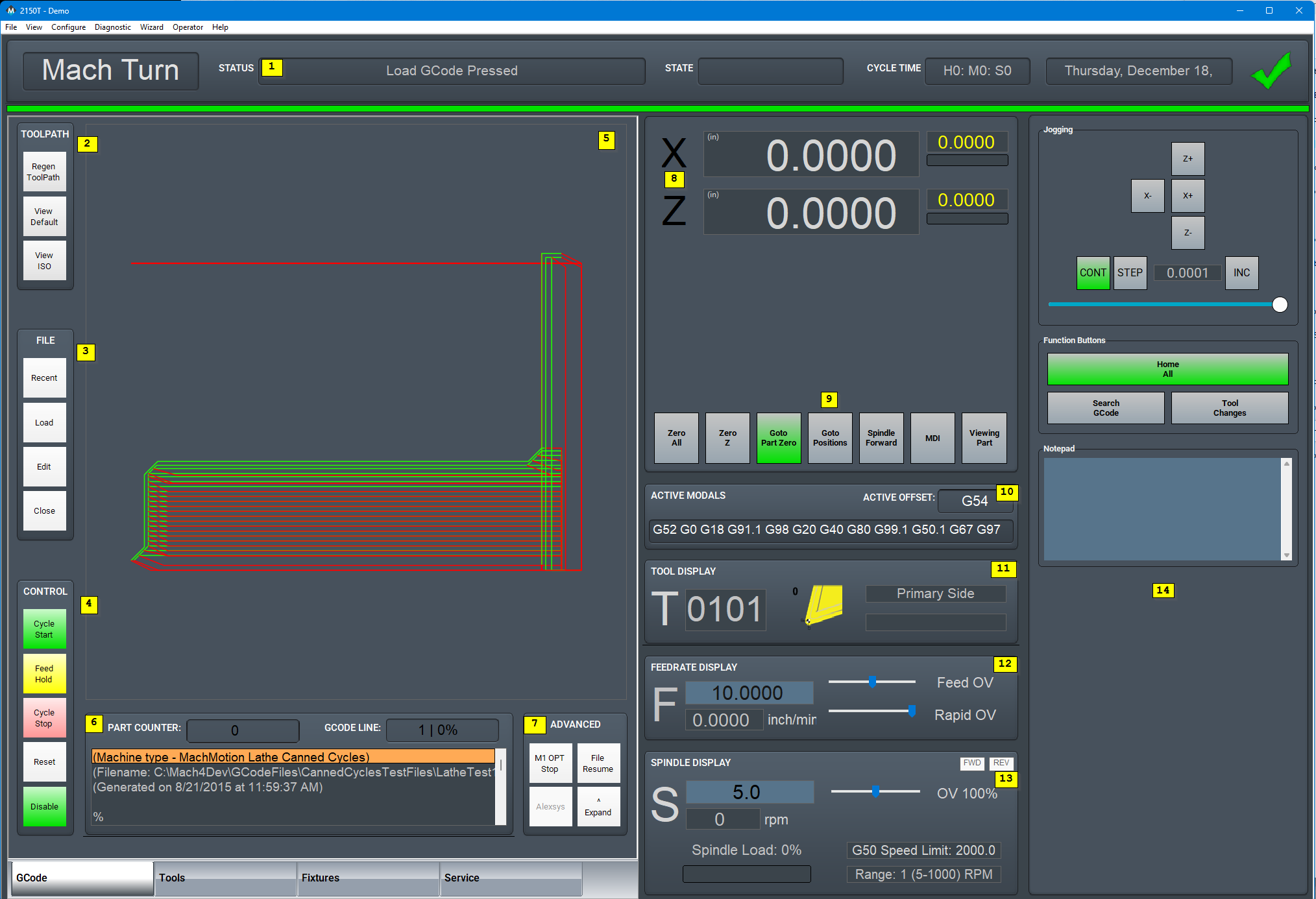Viewport: 1316px width, 899px height.
Task: Click the jog rate slider handle
Action: tap(1280, 304)
